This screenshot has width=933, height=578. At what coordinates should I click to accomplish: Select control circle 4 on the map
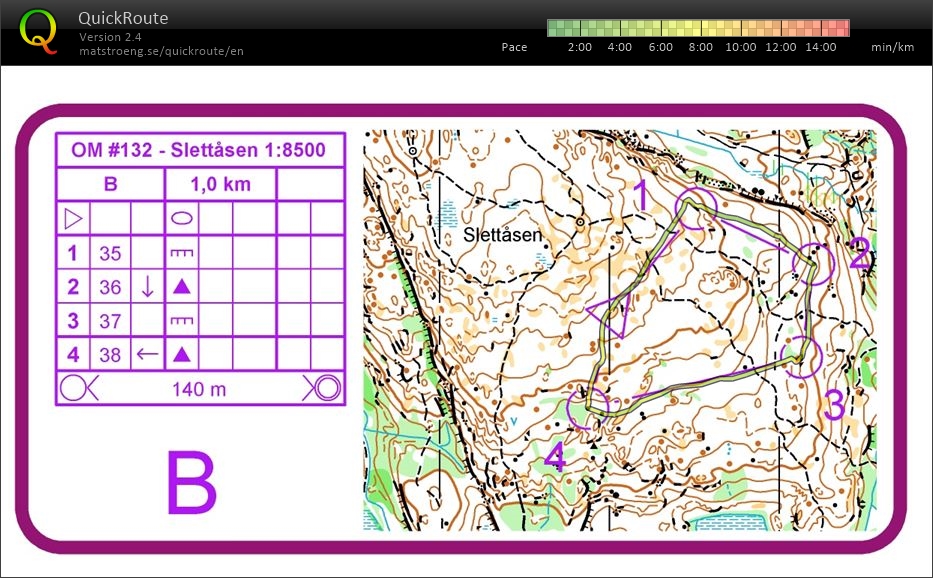(x=588, y=406)
